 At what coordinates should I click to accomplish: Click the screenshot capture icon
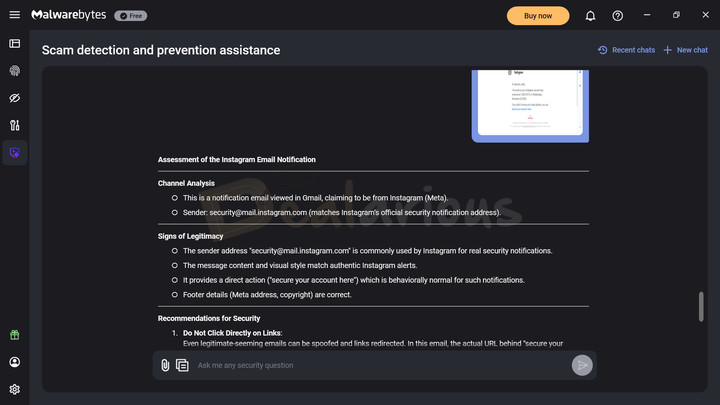[x=182, y=365]
